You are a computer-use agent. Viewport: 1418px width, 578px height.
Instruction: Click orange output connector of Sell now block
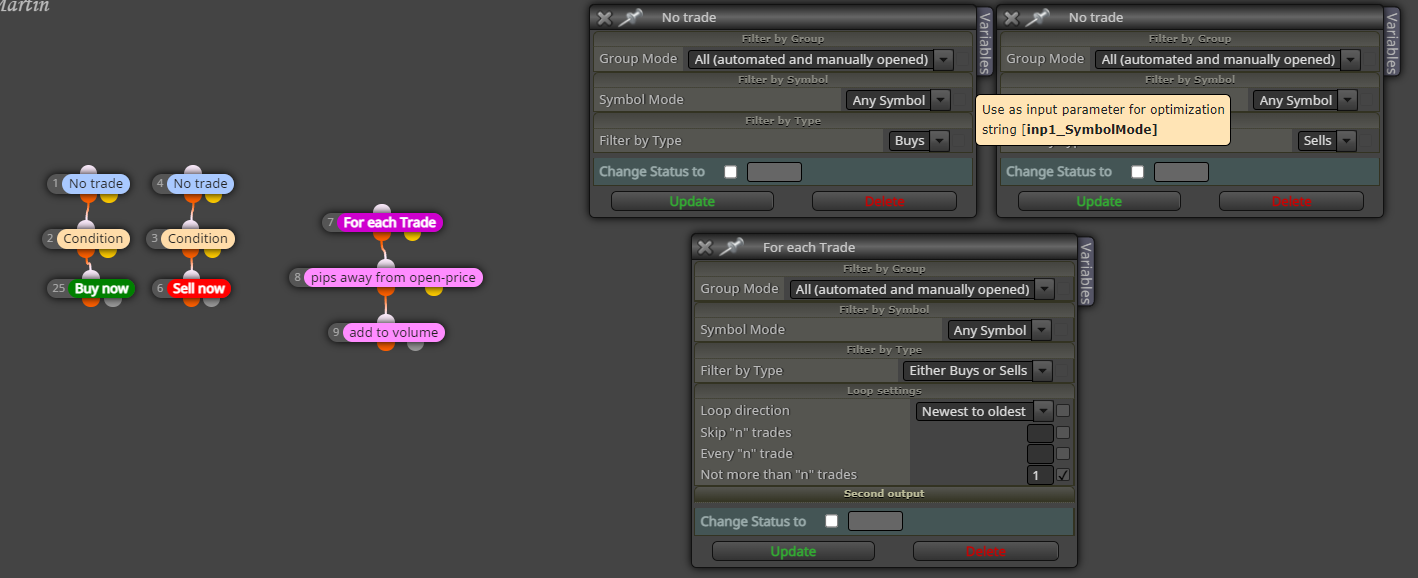tap(190, 300)
